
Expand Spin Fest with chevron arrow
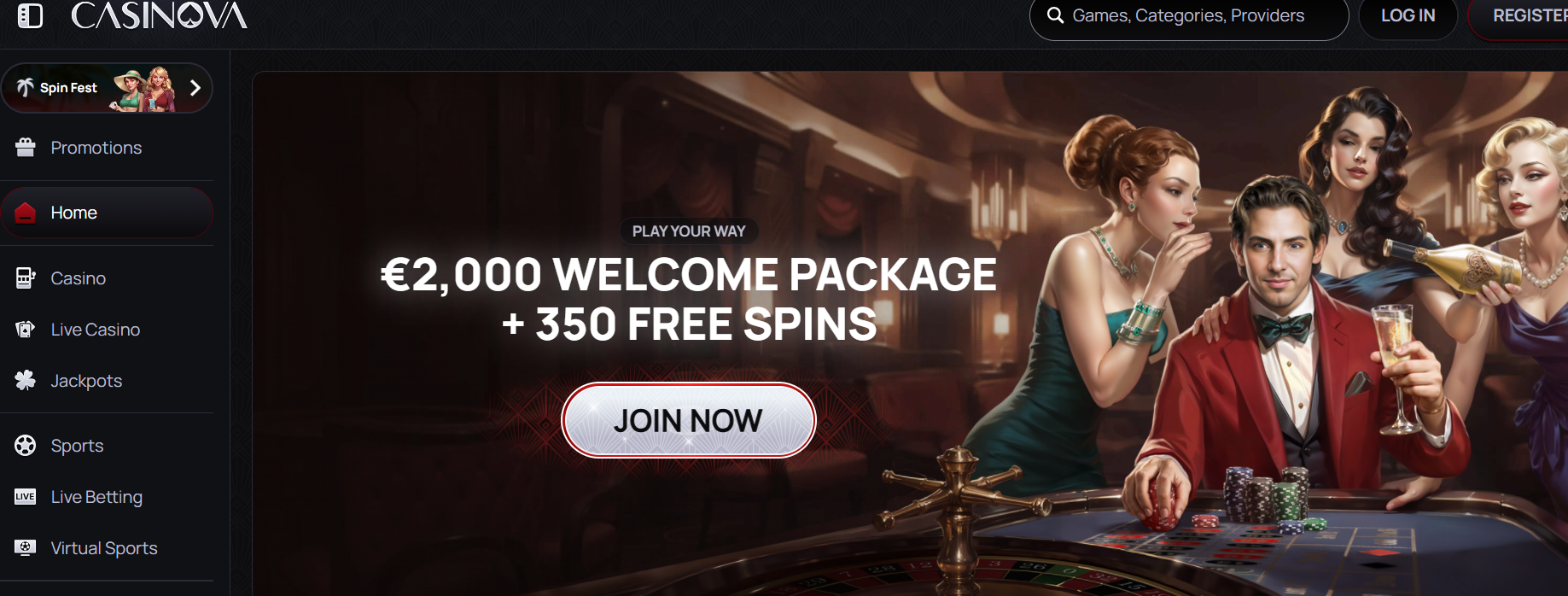(x=195, y=88)
